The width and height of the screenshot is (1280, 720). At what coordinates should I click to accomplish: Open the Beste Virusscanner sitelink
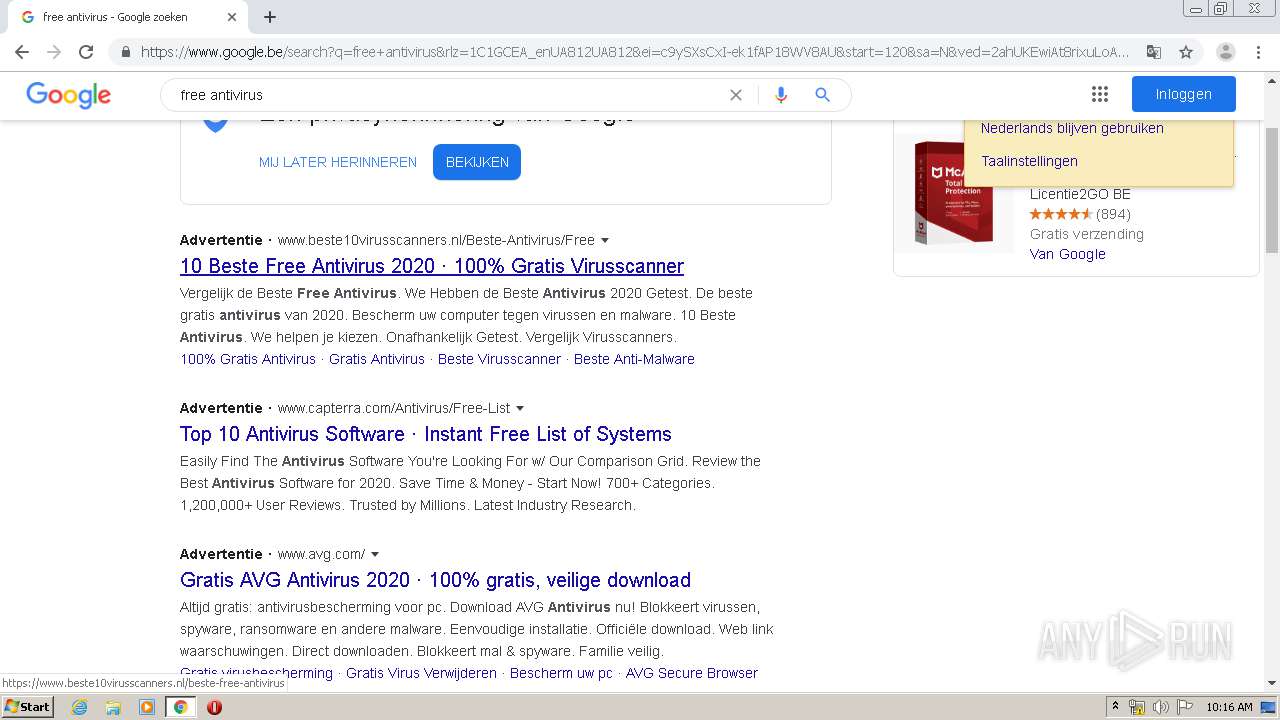click(x=499, y=359)
